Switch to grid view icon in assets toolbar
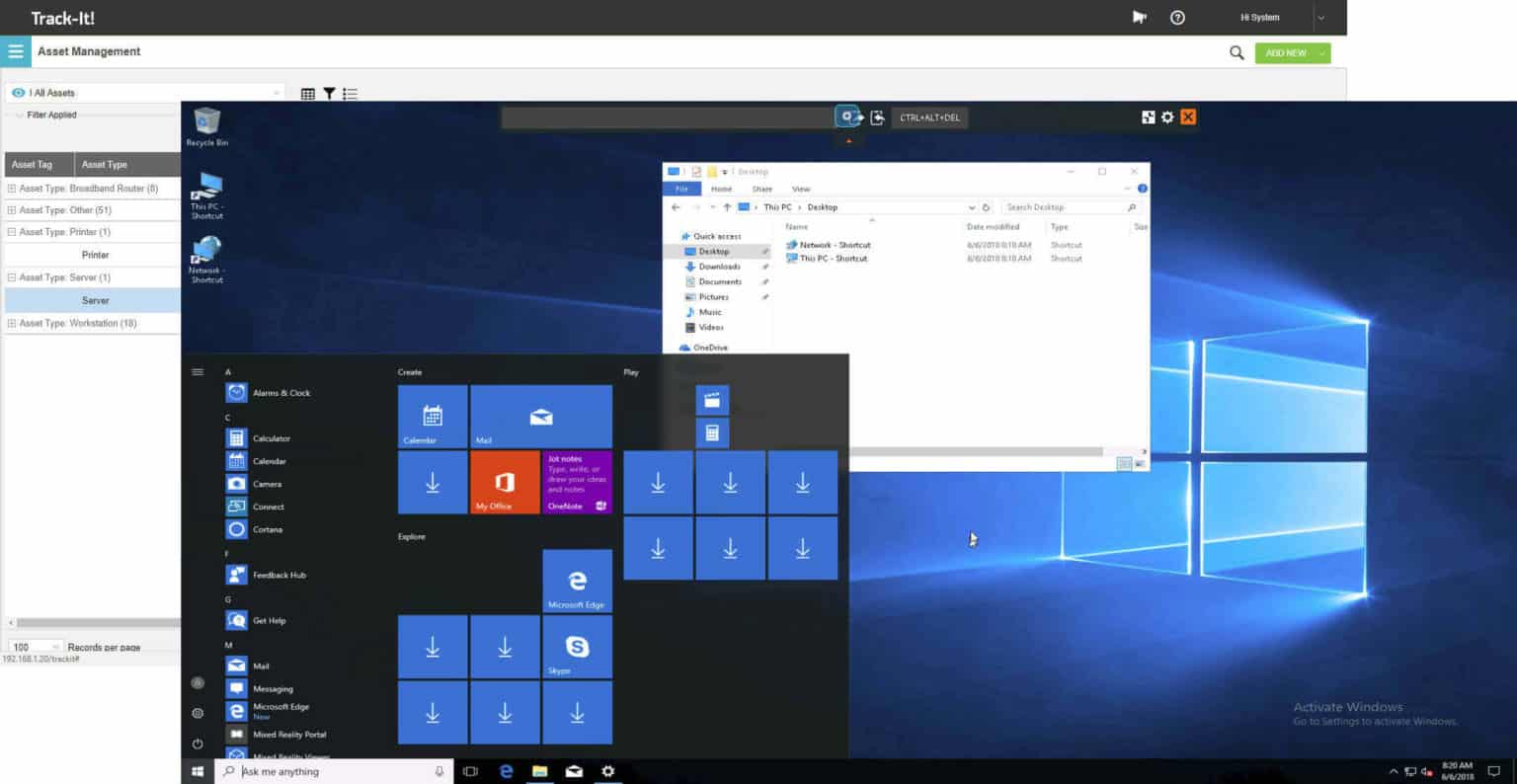Image resolution: width=1517 pixels, height=784 pixels. coord(308,94)
